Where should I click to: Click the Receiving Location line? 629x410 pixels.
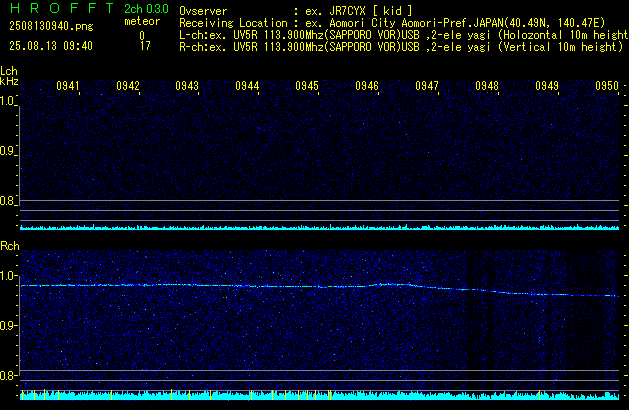point(392,23)
